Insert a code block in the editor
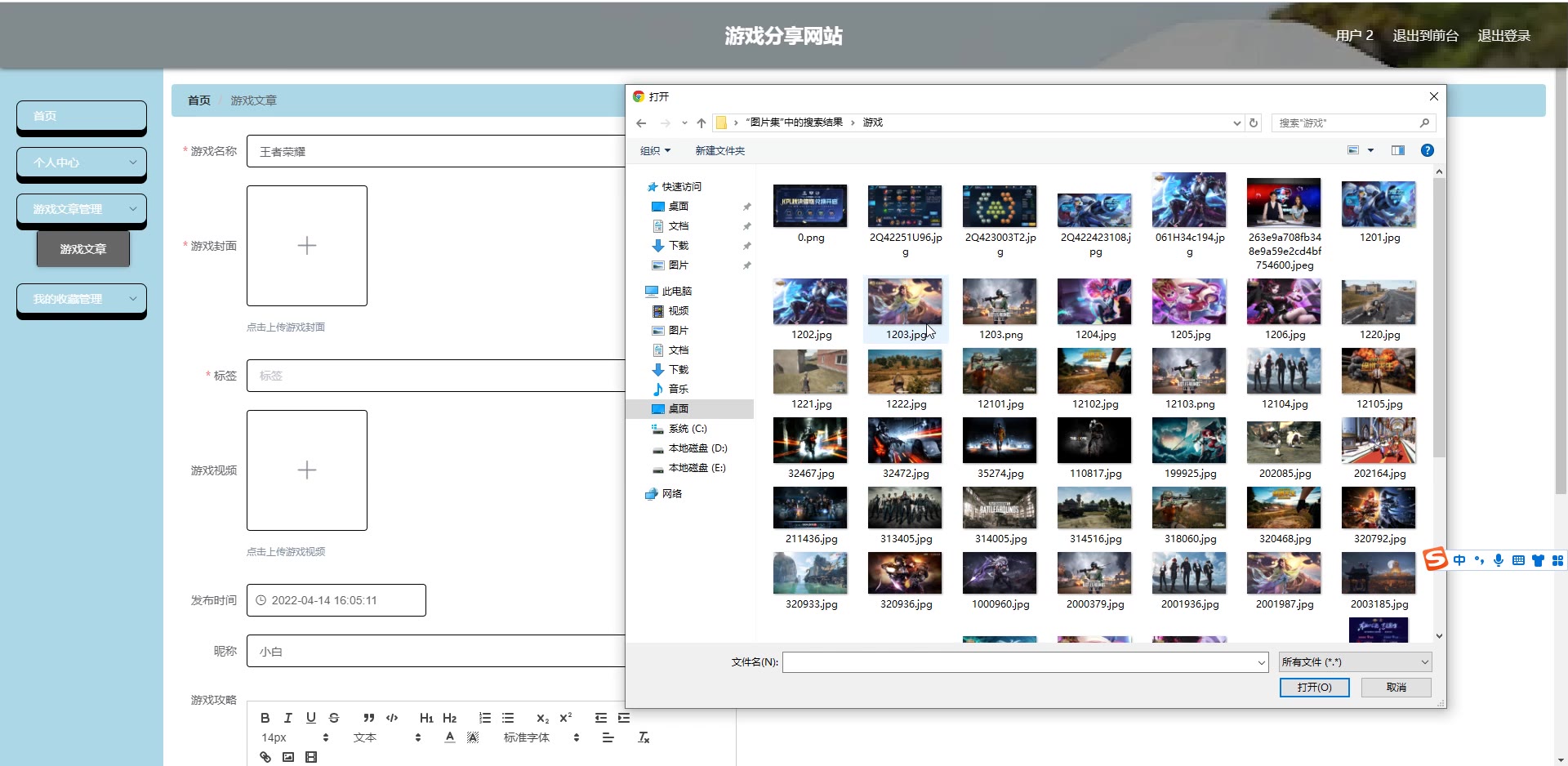 point(392,718)
